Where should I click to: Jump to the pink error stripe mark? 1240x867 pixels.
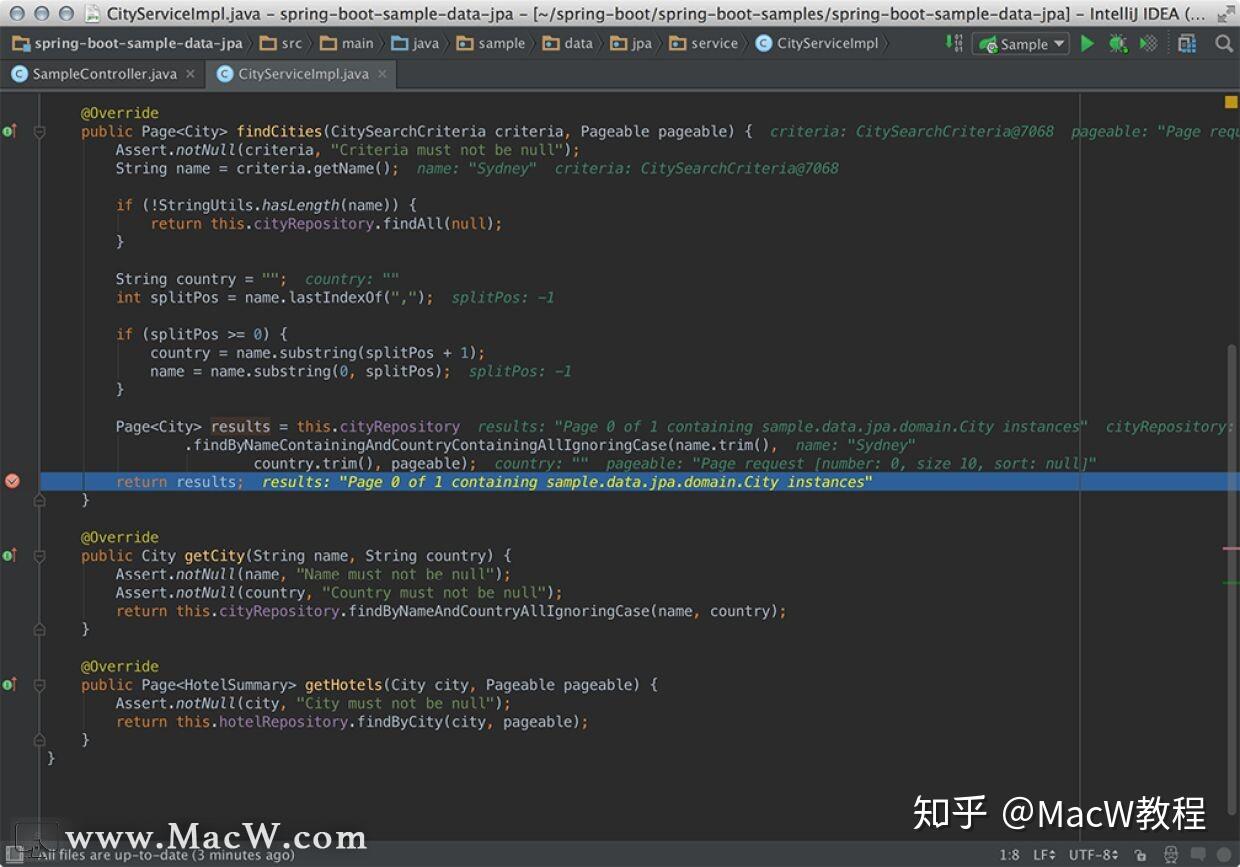pos(1231,548)
